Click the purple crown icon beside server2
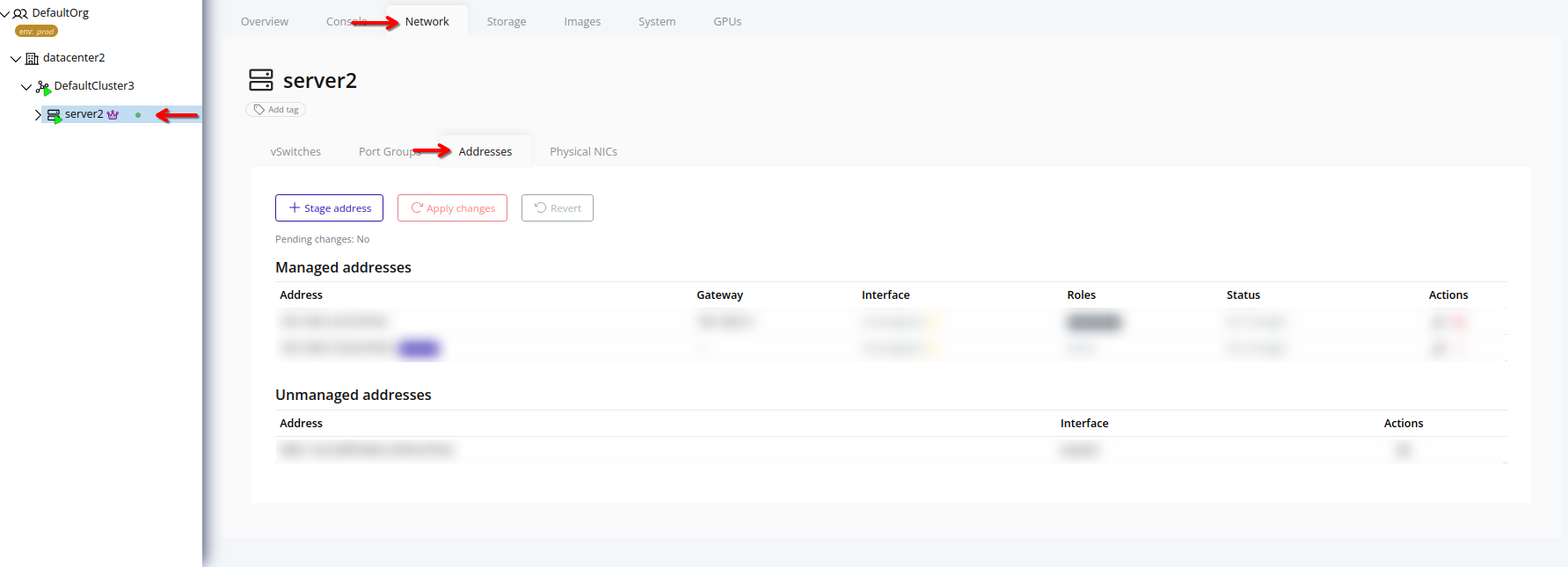This screenshot has width=1568, height=567. (x=113, y=115)
